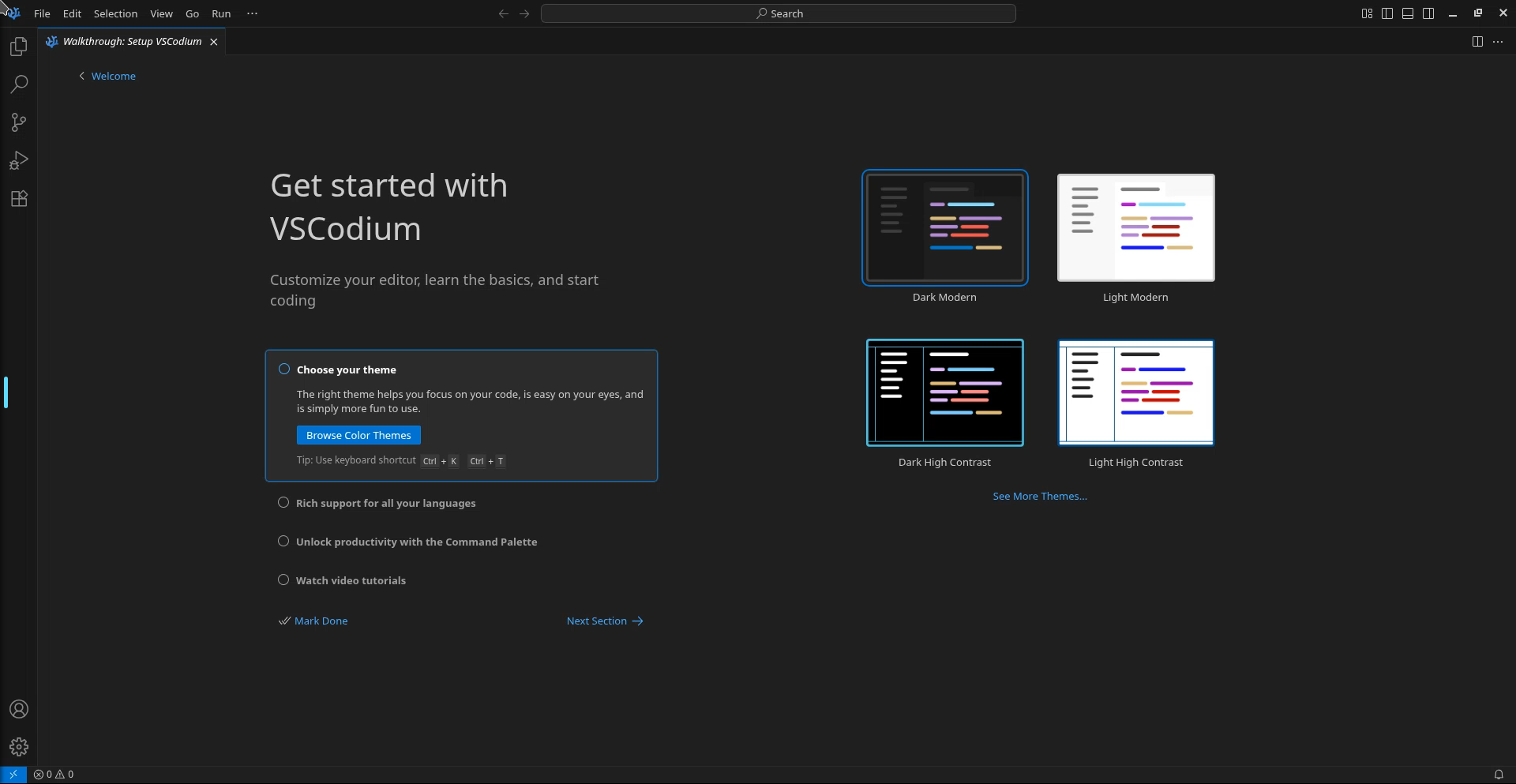
Task: Click the Customize Layout icon
Action: [x=1367, y=13]
